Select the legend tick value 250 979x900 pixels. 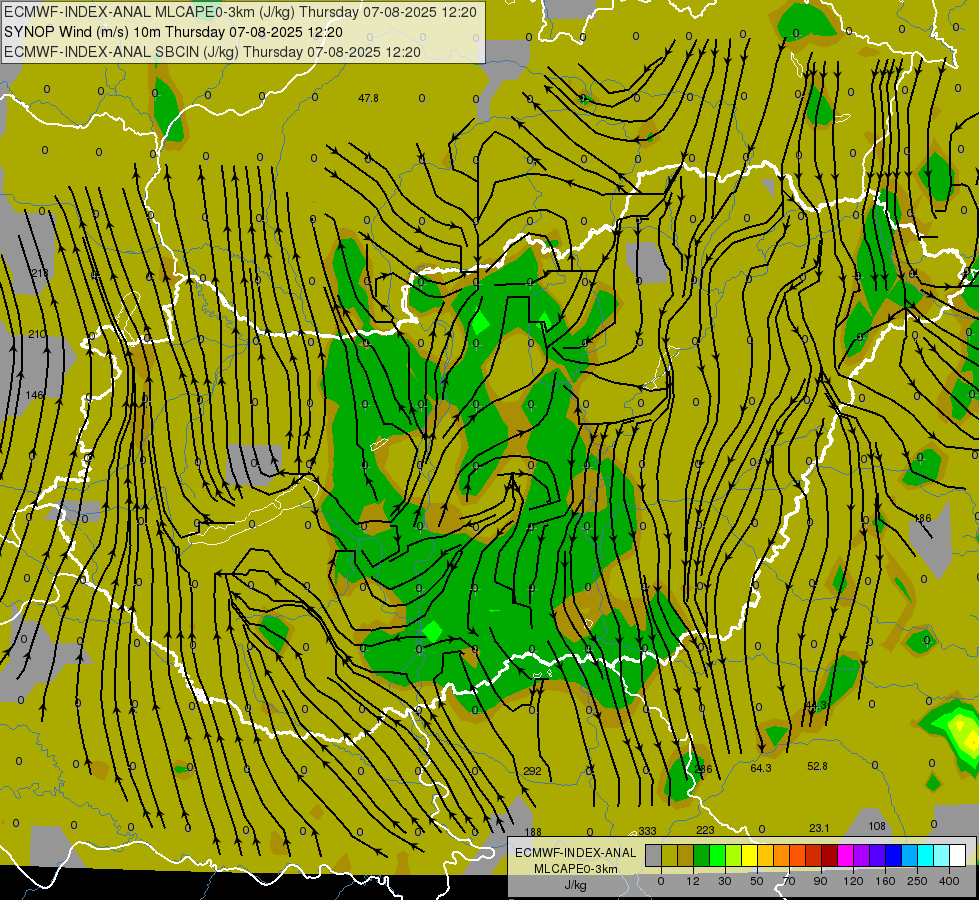[917, 881]
